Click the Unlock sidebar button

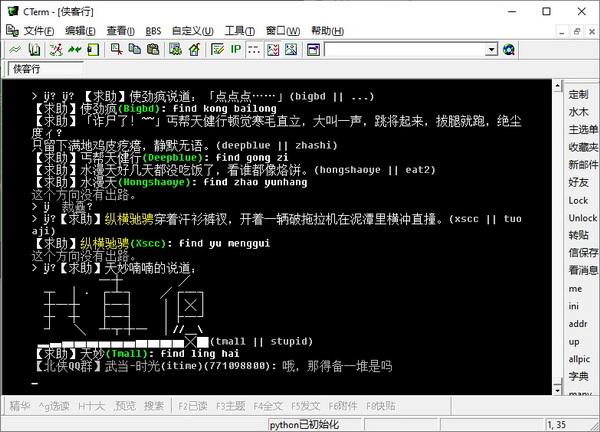click(582, 218)
